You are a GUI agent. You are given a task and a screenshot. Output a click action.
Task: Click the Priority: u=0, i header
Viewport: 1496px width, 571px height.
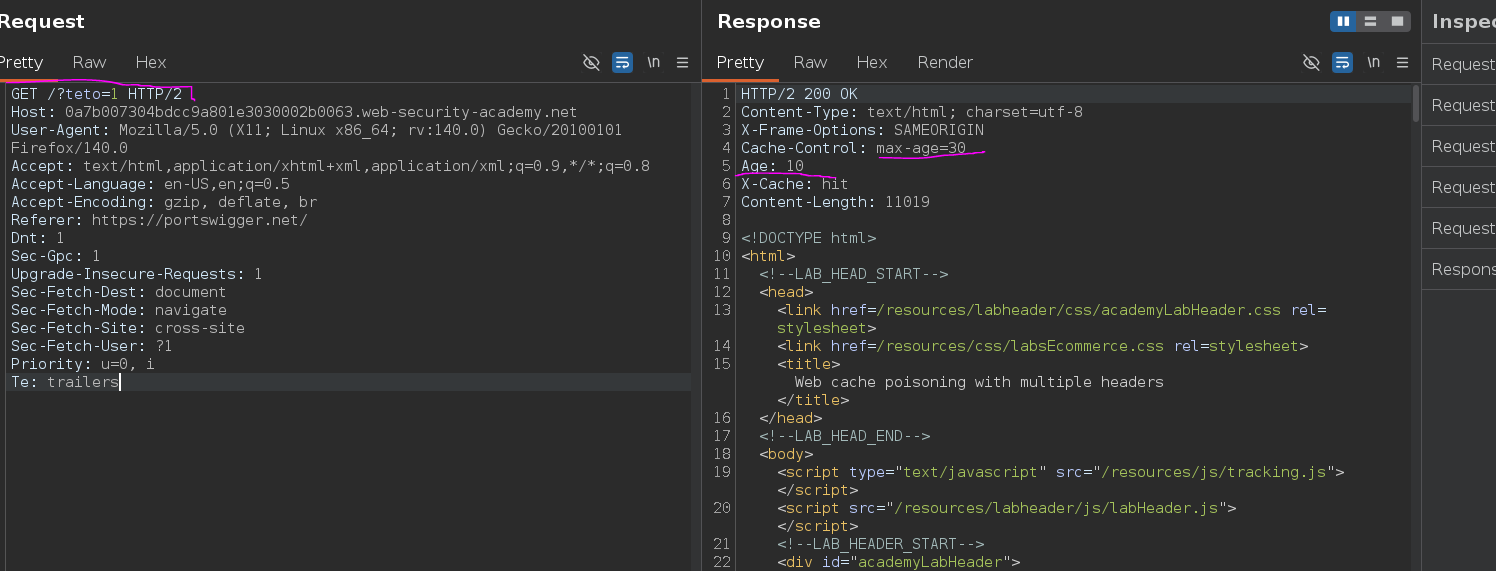point(82,364)
